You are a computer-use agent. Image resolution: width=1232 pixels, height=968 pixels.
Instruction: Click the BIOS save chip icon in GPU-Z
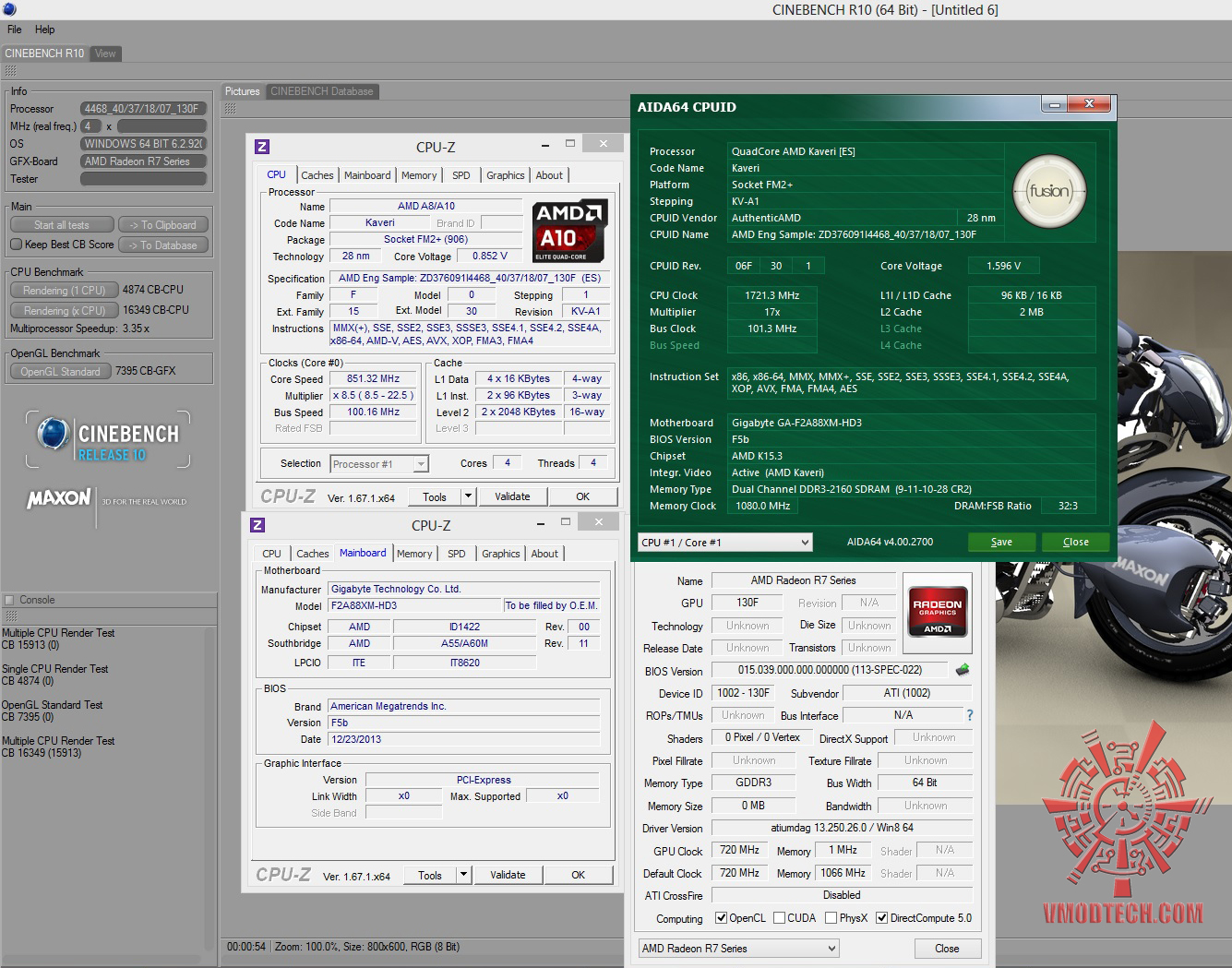click(963, 670)
